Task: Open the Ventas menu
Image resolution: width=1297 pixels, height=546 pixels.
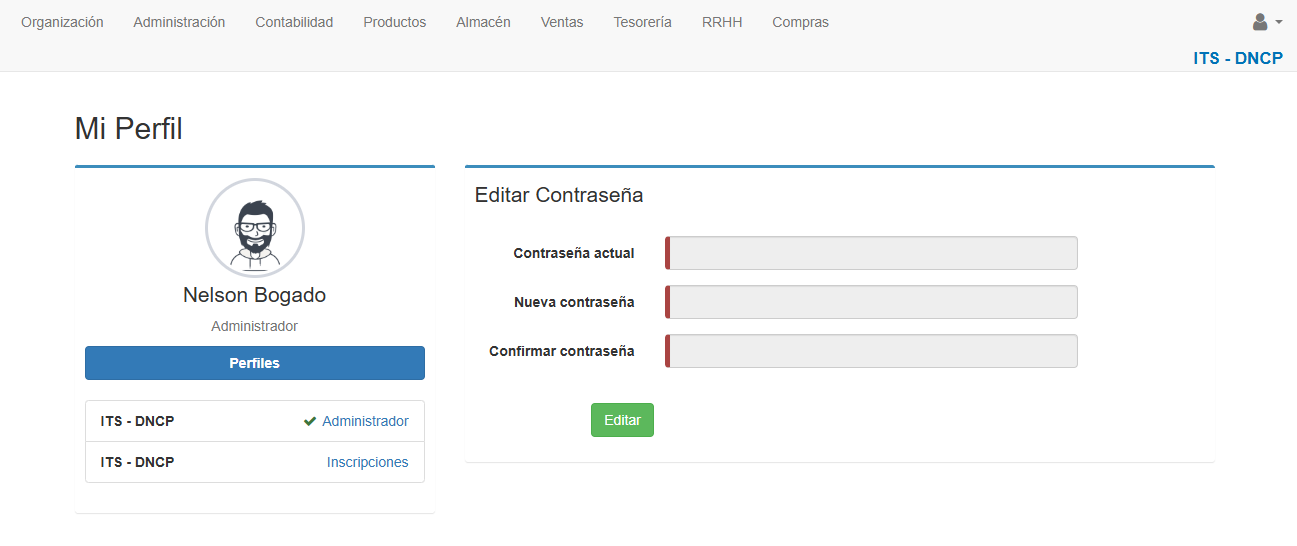Action: (562, 22)
